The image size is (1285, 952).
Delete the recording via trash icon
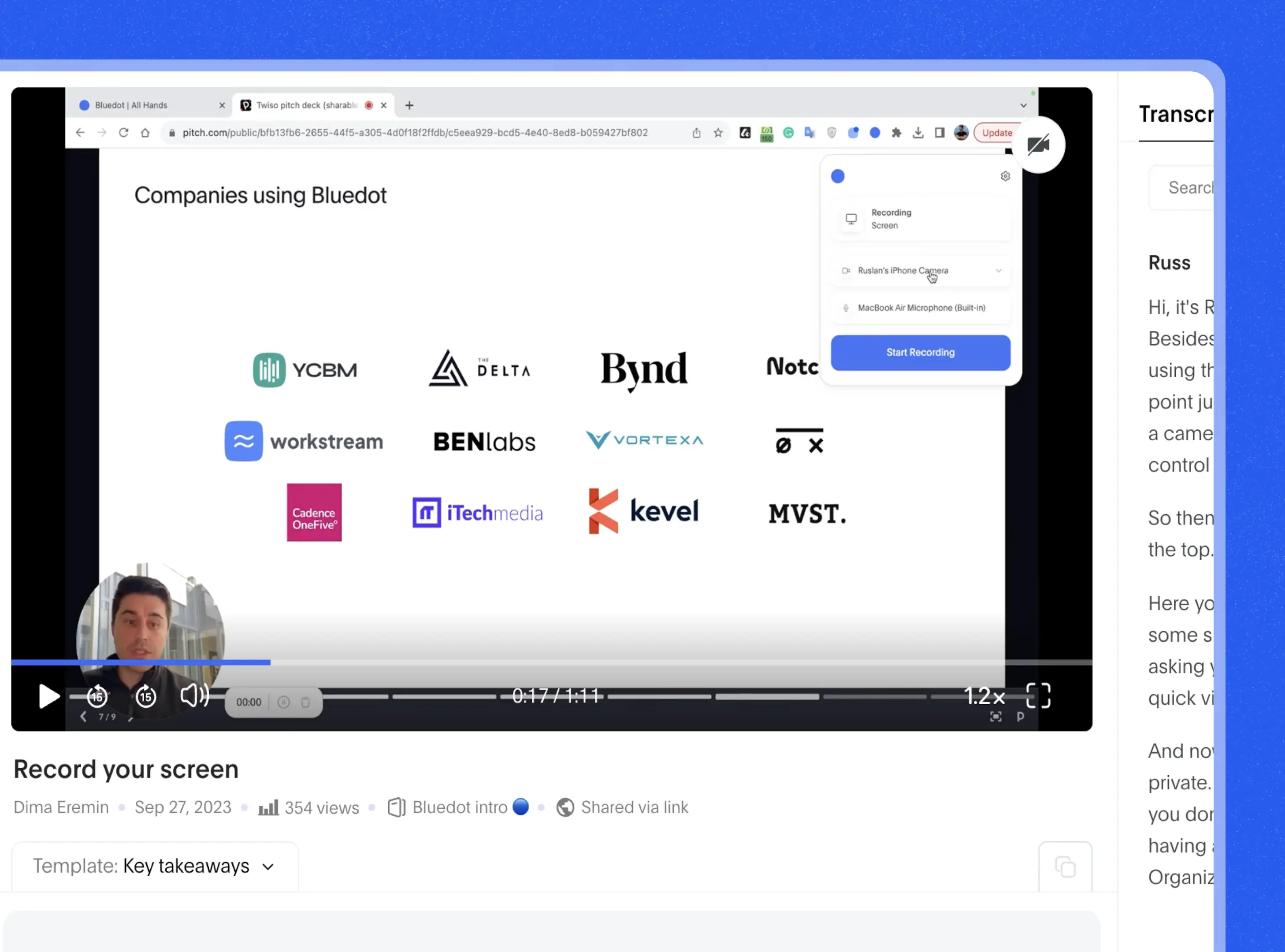[x=305, y=702]
